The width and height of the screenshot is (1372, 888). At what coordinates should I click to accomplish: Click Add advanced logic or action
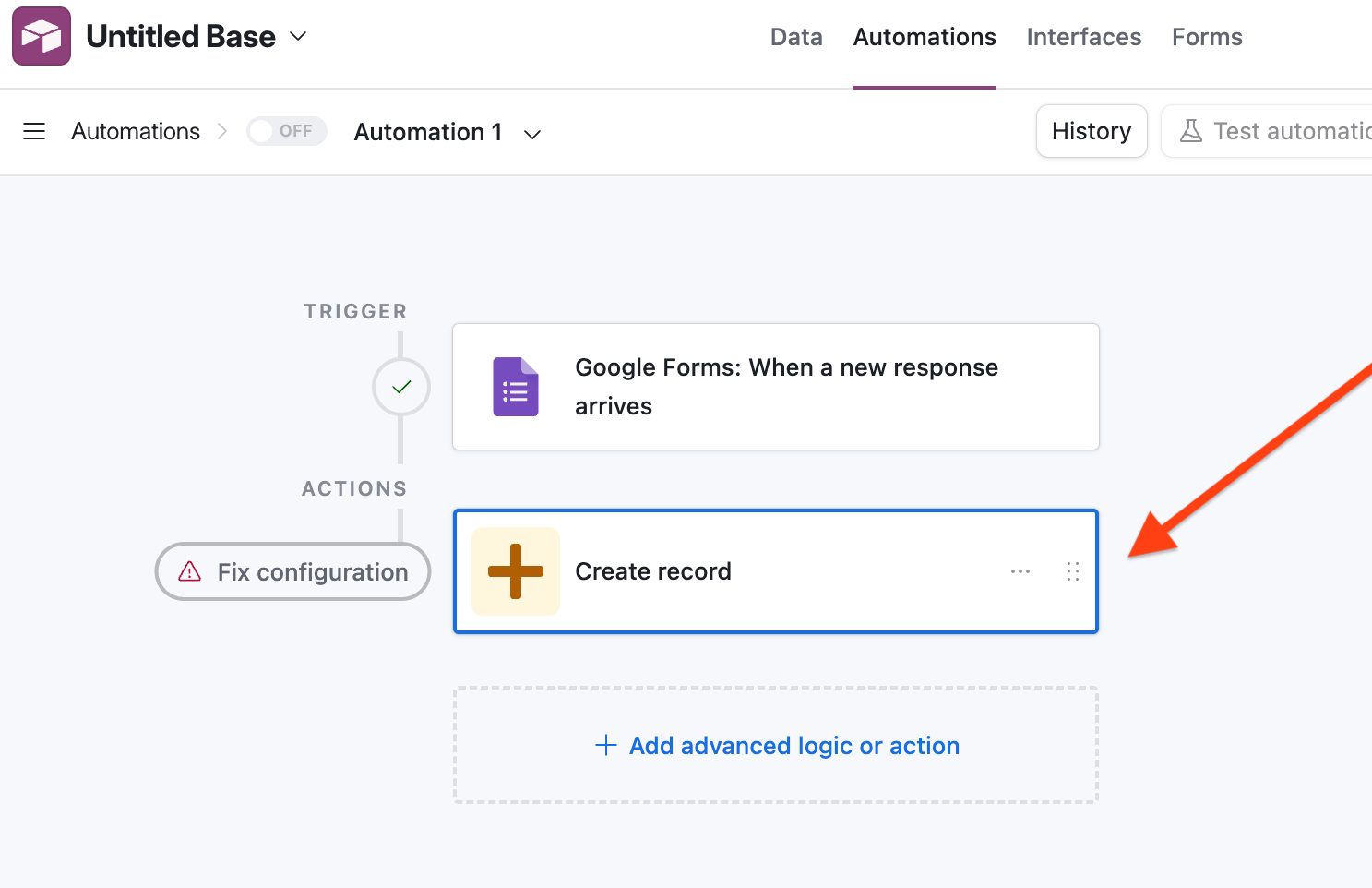pyautogui.click(x=775, y=745)
